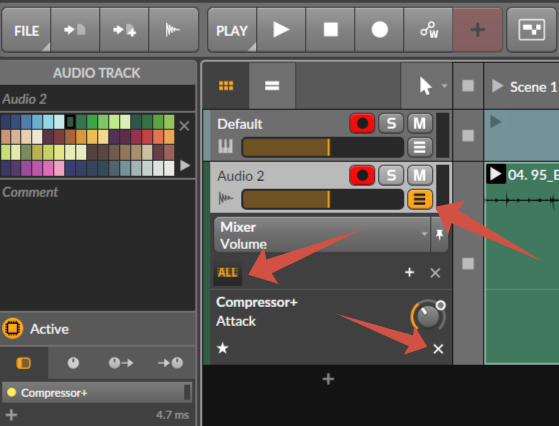Click the audio waveform icon on Audio 2
559x426 pixels.
click(x=225, y=198)
